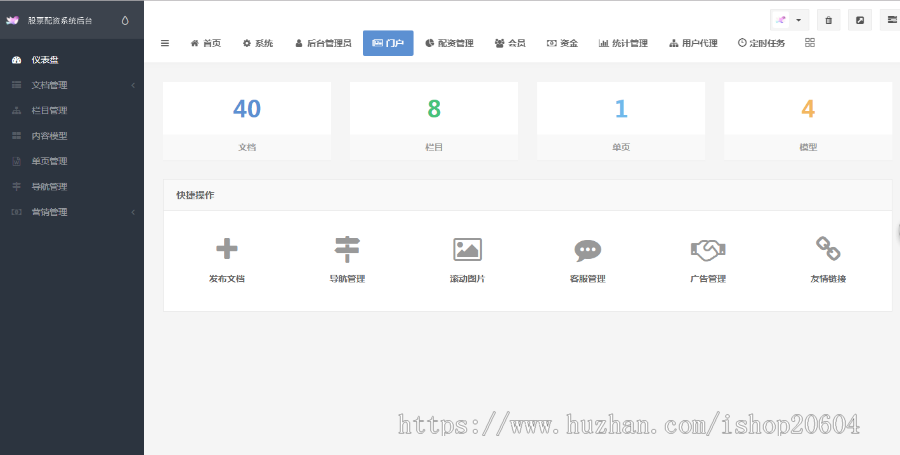Open the 客服管理 chat bubble shortcut
This screenshot has height=455, width=900.
(588, 260)
